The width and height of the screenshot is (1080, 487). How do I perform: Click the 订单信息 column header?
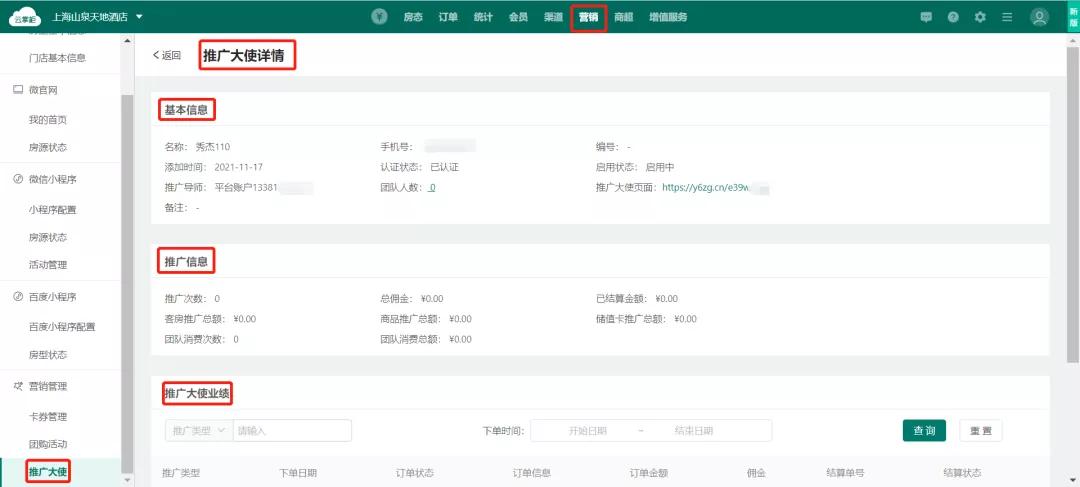pyautogui.click(x=532, y=473)
